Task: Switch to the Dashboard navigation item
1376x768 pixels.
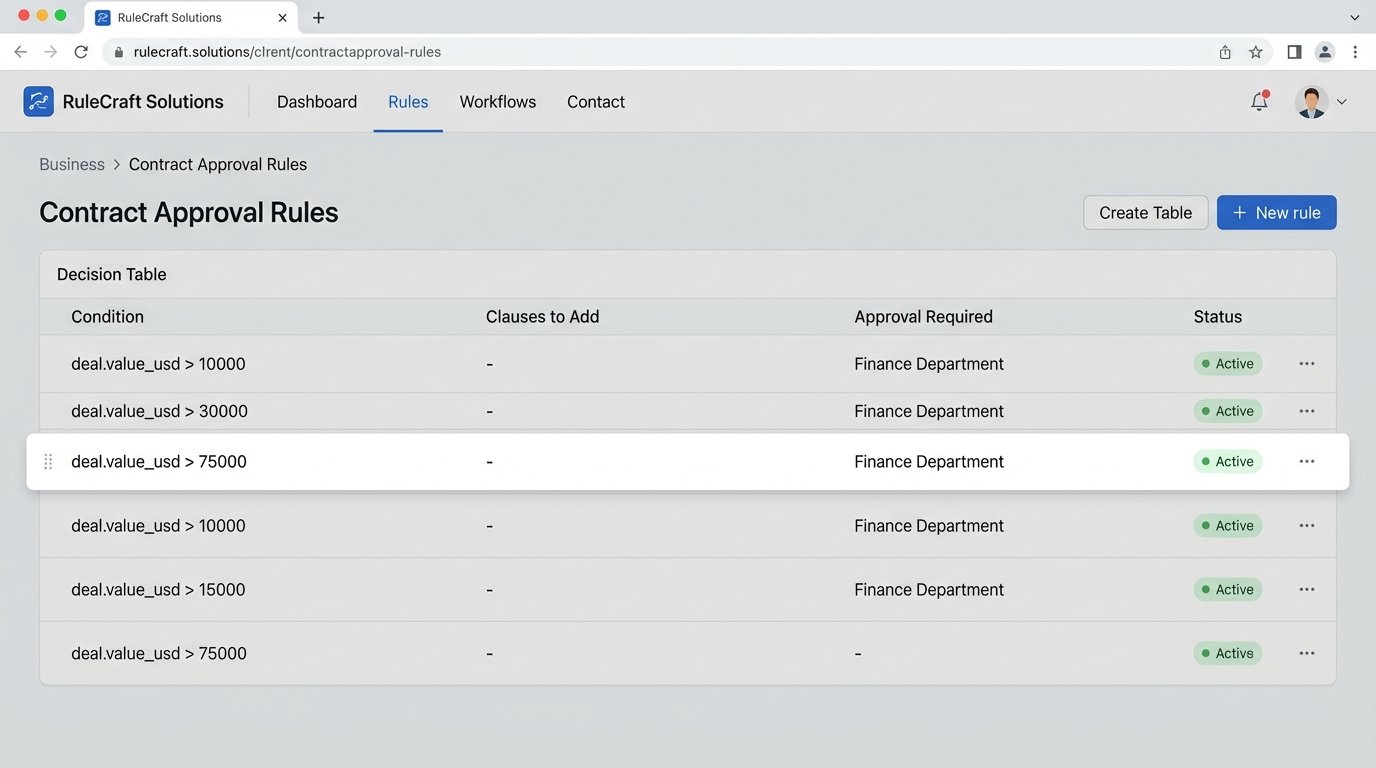Action: tap(316, 101)
